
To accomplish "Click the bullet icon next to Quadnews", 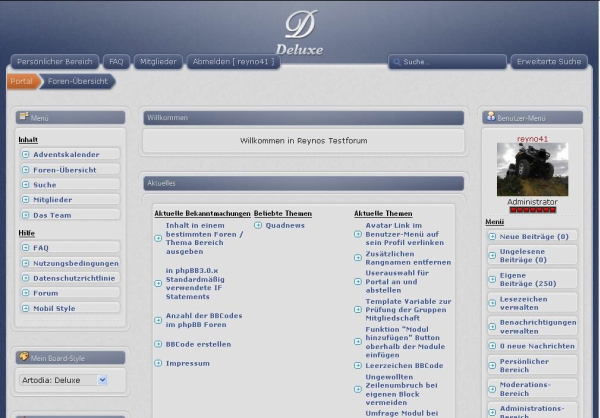I will [x=258, y=226].
